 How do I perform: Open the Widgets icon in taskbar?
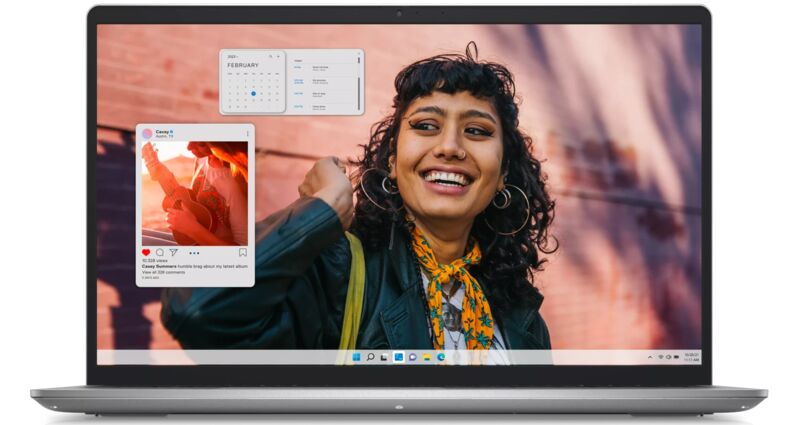399,357
